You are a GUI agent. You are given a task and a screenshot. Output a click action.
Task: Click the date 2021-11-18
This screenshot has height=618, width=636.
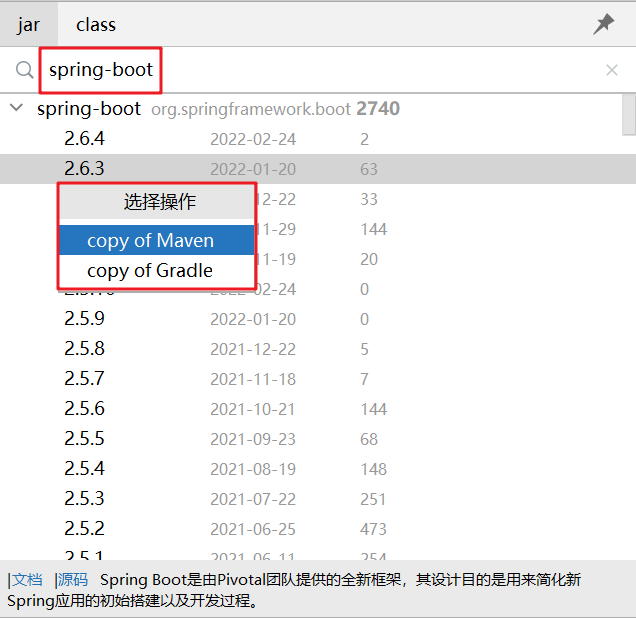pos(253,380)
